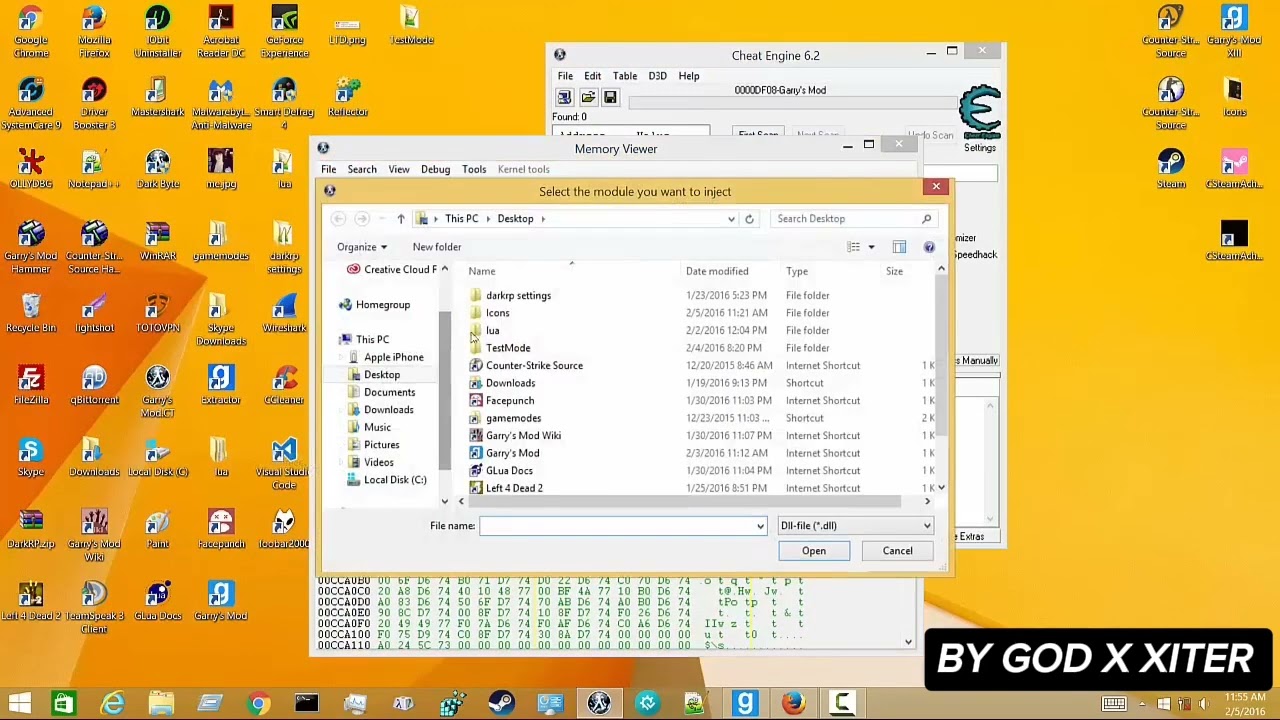Click the refresh button in the address bar
The width and height of the screenshot is (1280, 720).
click(749, 219)
